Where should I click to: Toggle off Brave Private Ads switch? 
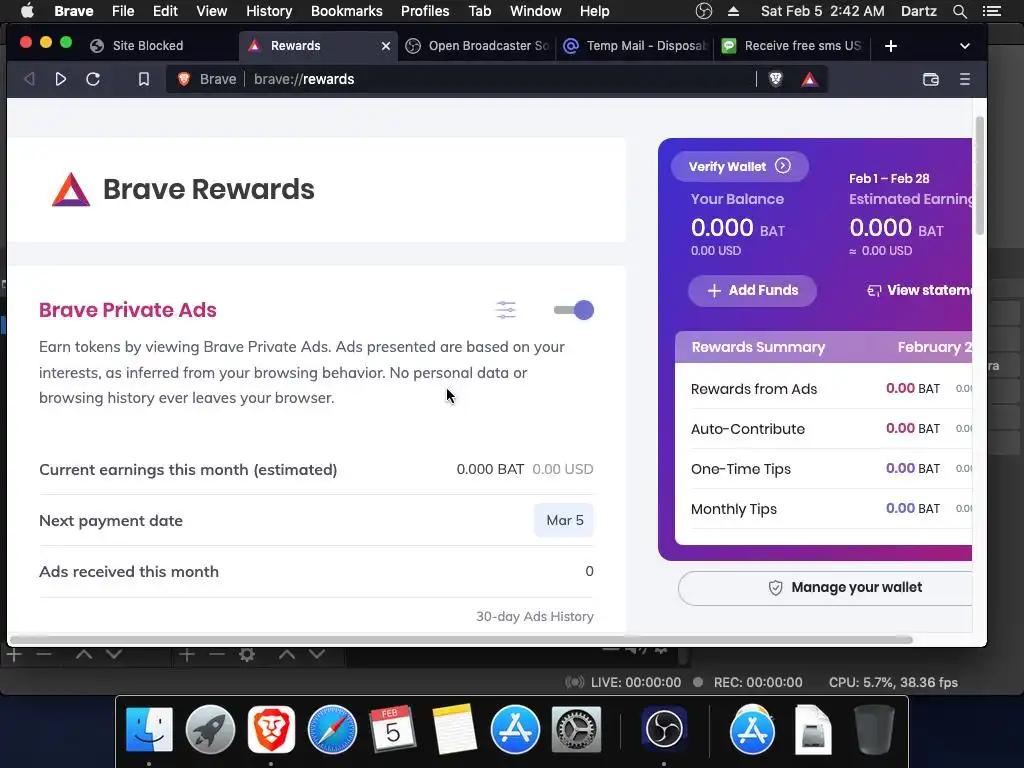573,310
